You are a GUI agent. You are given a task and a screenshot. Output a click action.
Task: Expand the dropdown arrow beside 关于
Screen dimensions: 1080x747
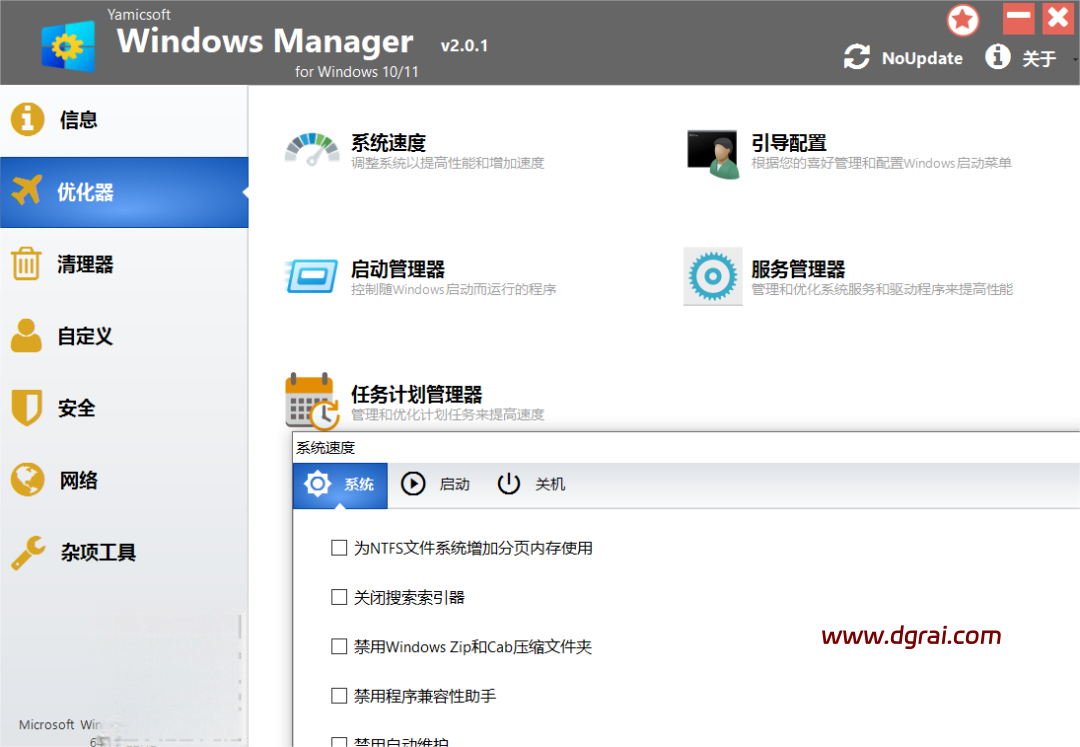pos(1075,59)
